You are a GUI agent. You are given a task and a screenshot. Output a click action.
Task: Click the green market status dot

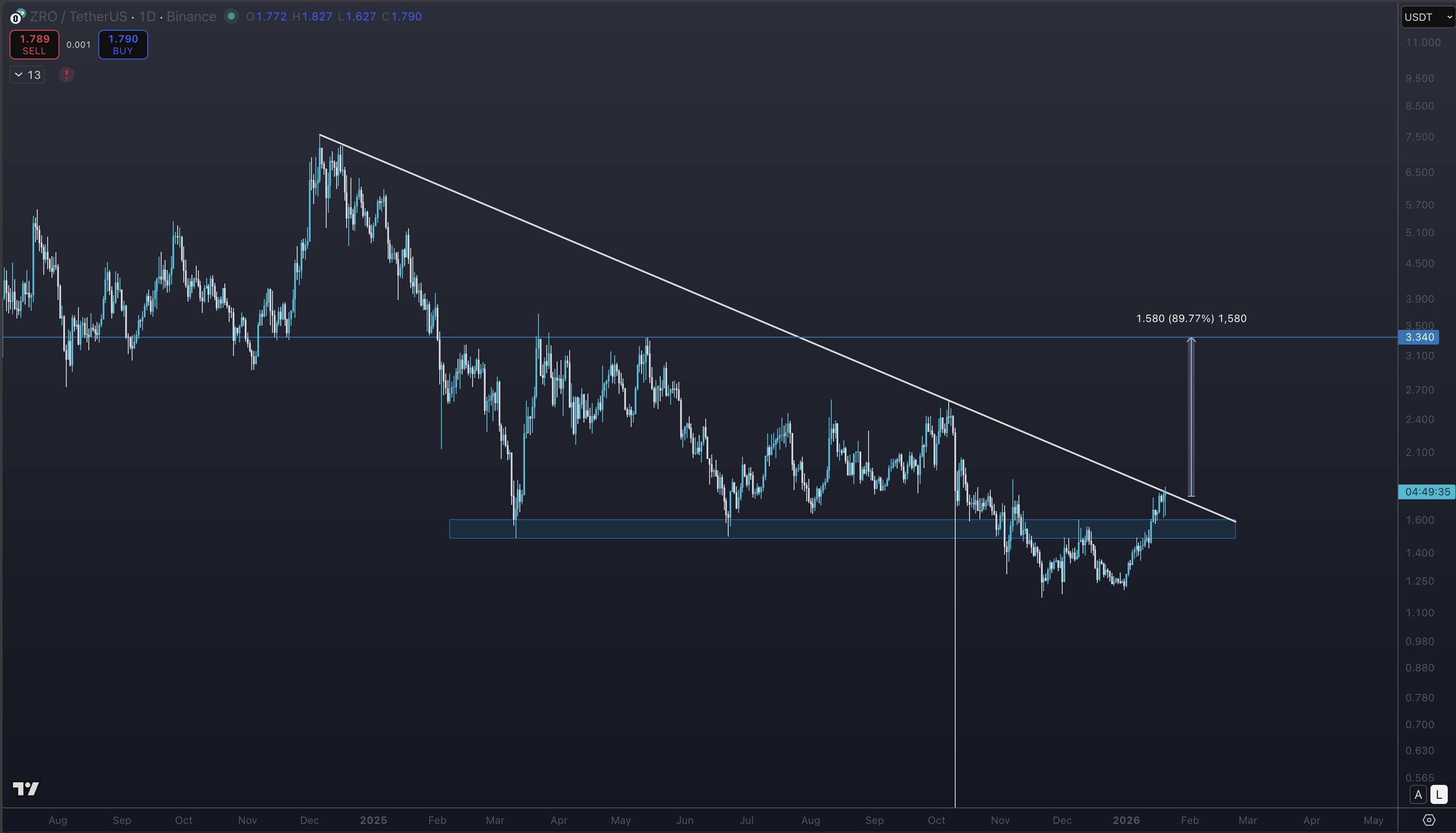[232, 16]
